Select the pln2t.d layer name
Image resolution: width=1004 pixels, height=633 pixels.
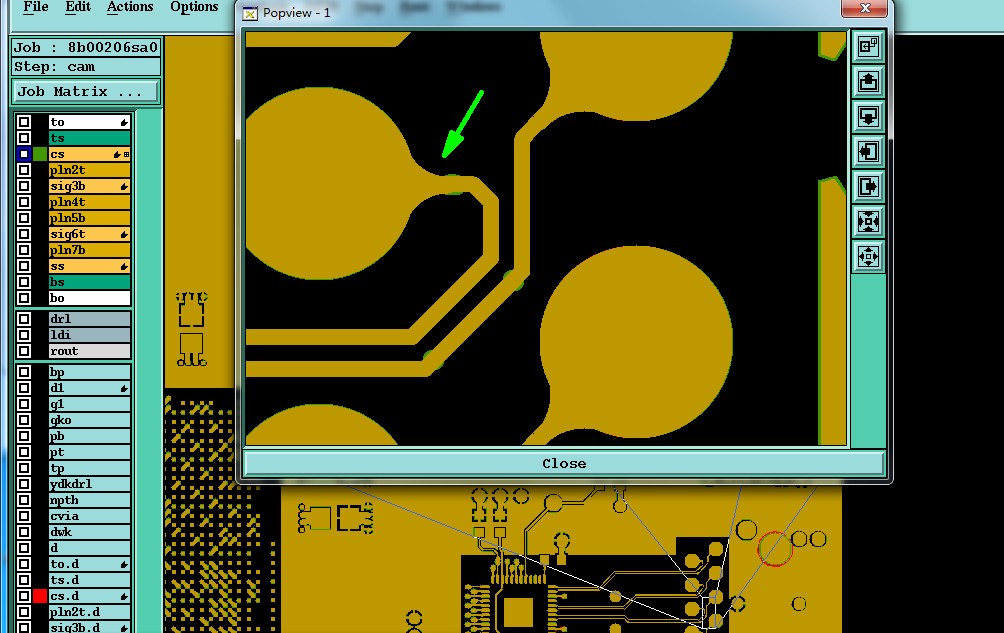click(x=90, y=612)
